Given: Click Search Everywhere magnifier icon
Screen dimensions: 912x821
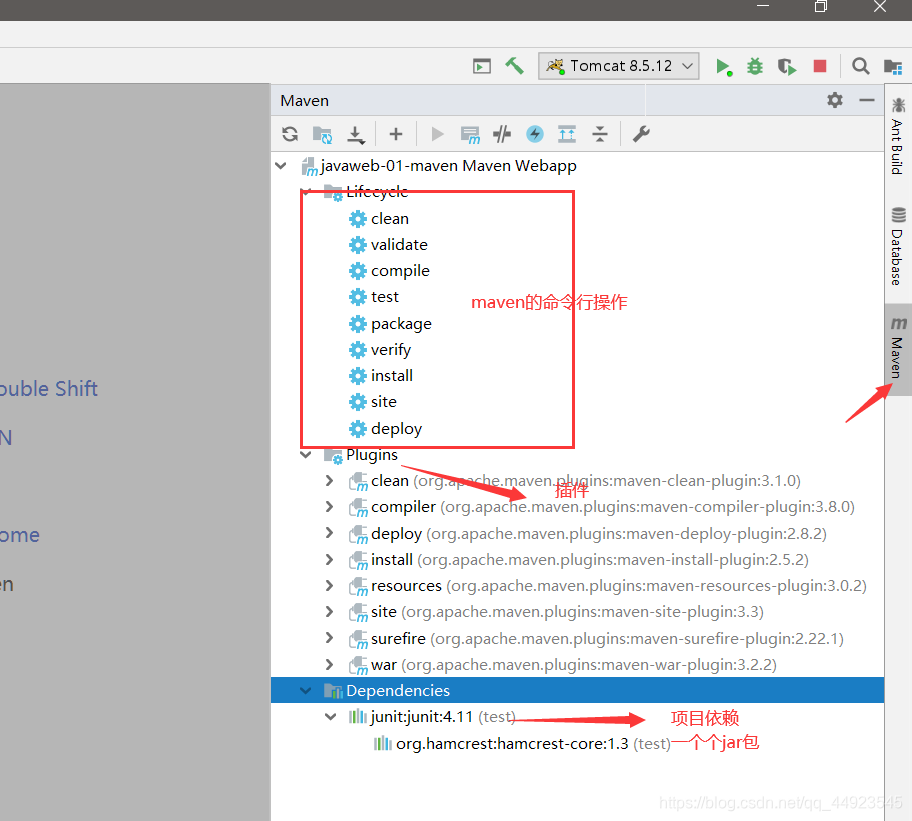Looking at the screenshot, I should (860, 66).
